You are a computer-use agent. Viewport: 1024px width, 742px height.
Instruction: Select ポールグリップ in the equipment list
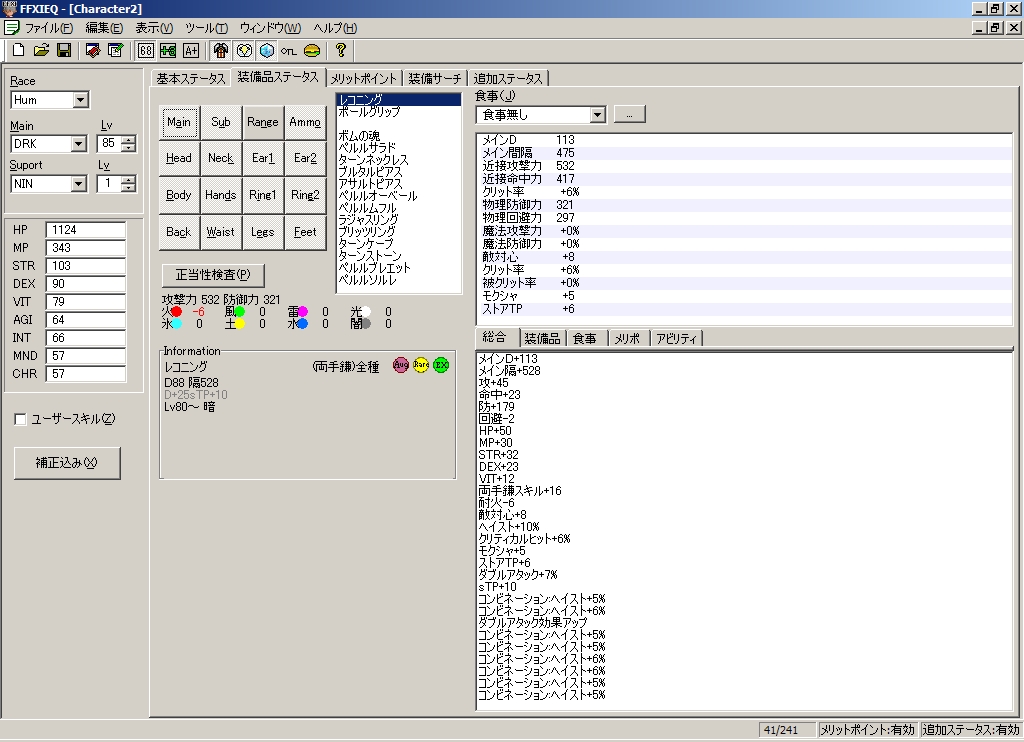(x=399, y=112)
